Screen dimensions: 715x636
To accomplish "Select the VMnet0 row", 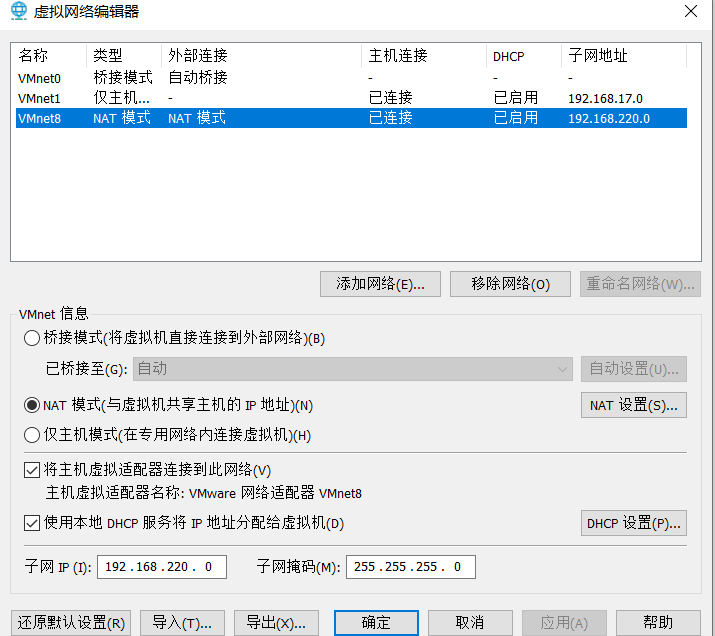I will [x=351, y=78].
